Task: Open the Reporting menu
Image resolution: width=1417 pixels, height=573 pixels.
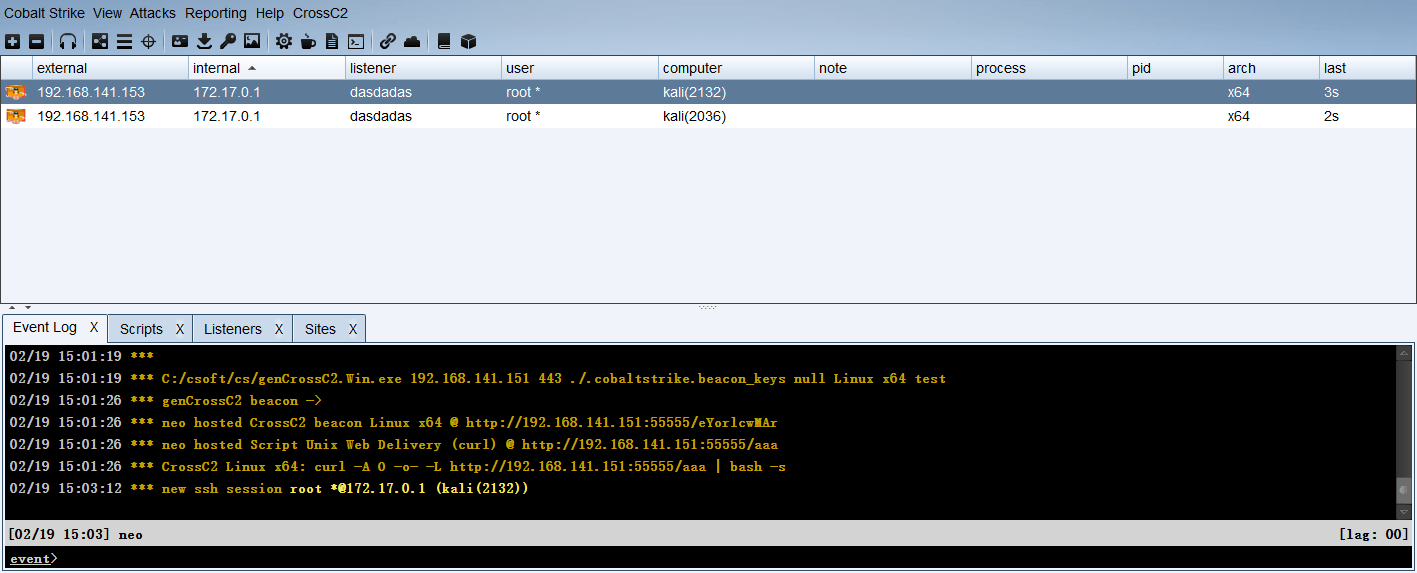Action: [x=215, y=13]
